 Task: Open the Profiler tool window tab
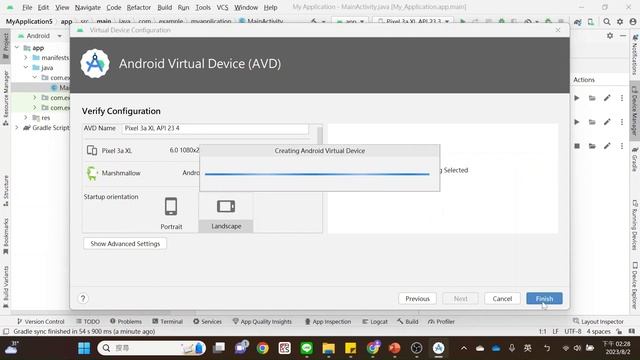(x=441, y=322)
